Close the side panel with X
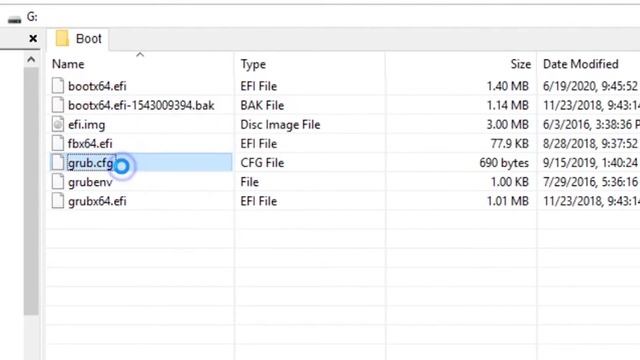Image resolution: width=640 pixels, height=360 pixels. [33, 39]
